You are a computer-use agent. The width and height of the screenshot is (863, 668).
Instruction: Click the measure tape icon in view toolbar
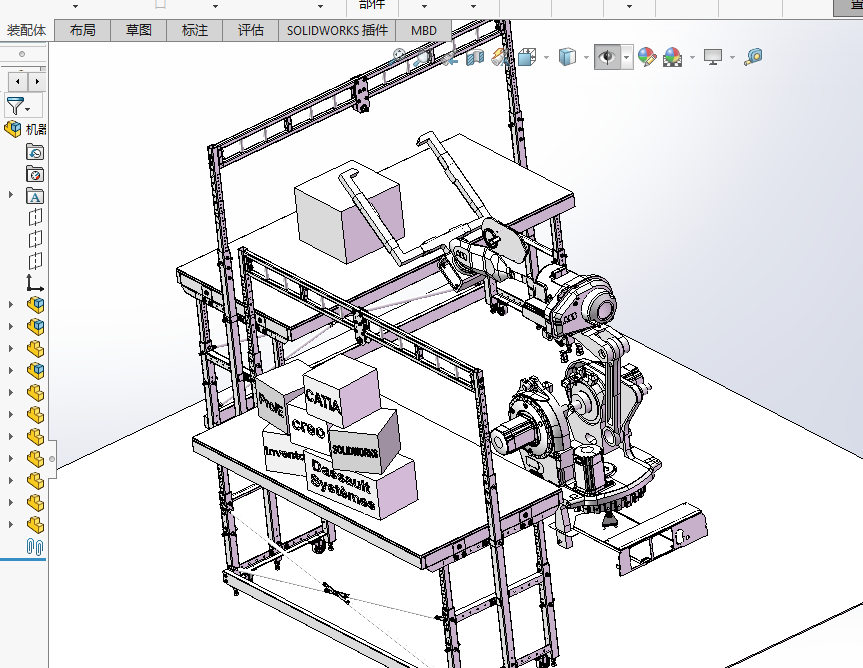(x=754, y=58)
